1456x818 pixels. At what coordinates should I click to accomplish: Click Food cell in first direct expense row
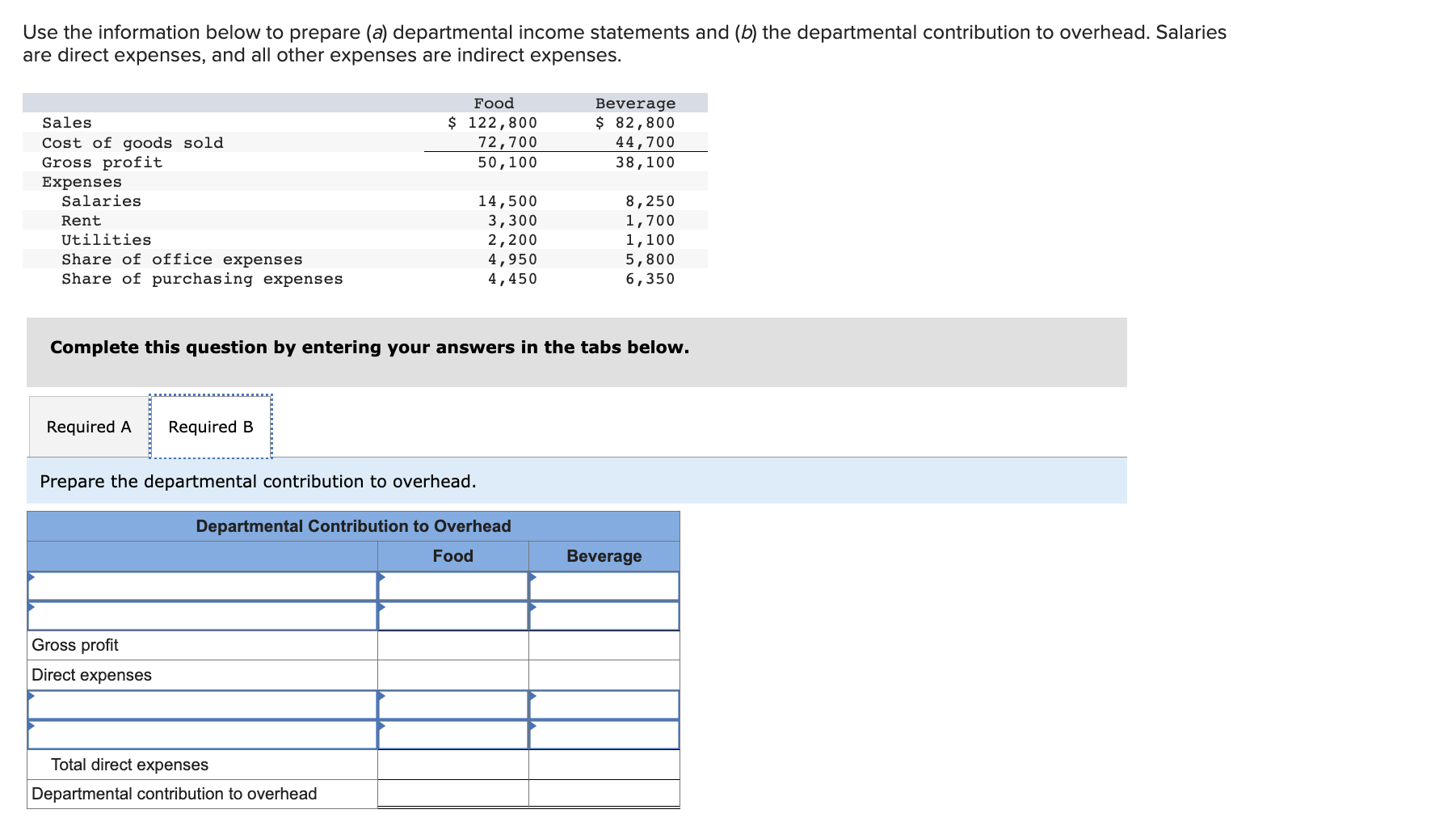[x=453, y=705]
